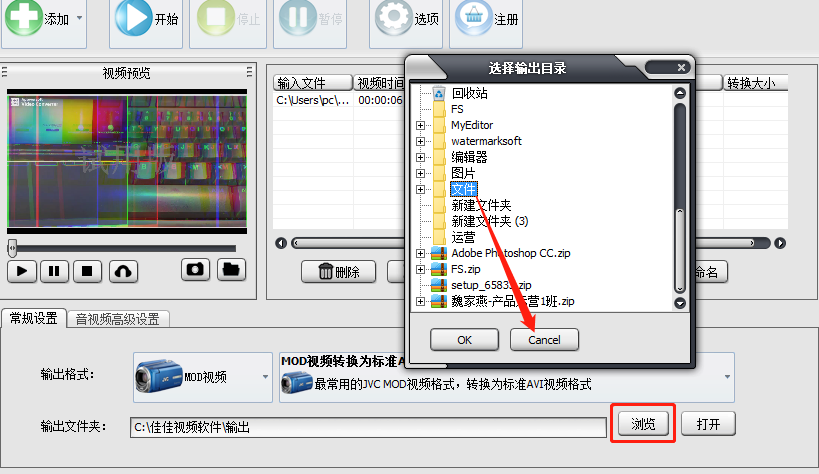Switch to the 音视频高级设置 tab
Viewport: 819px width, 474px height.
pyautogui.click(x=118, y=319)
